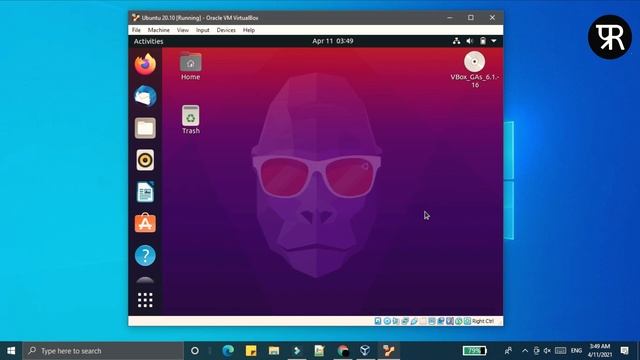
Task: Launch Rhythmbox music player from dock
Action: (145, 160)
